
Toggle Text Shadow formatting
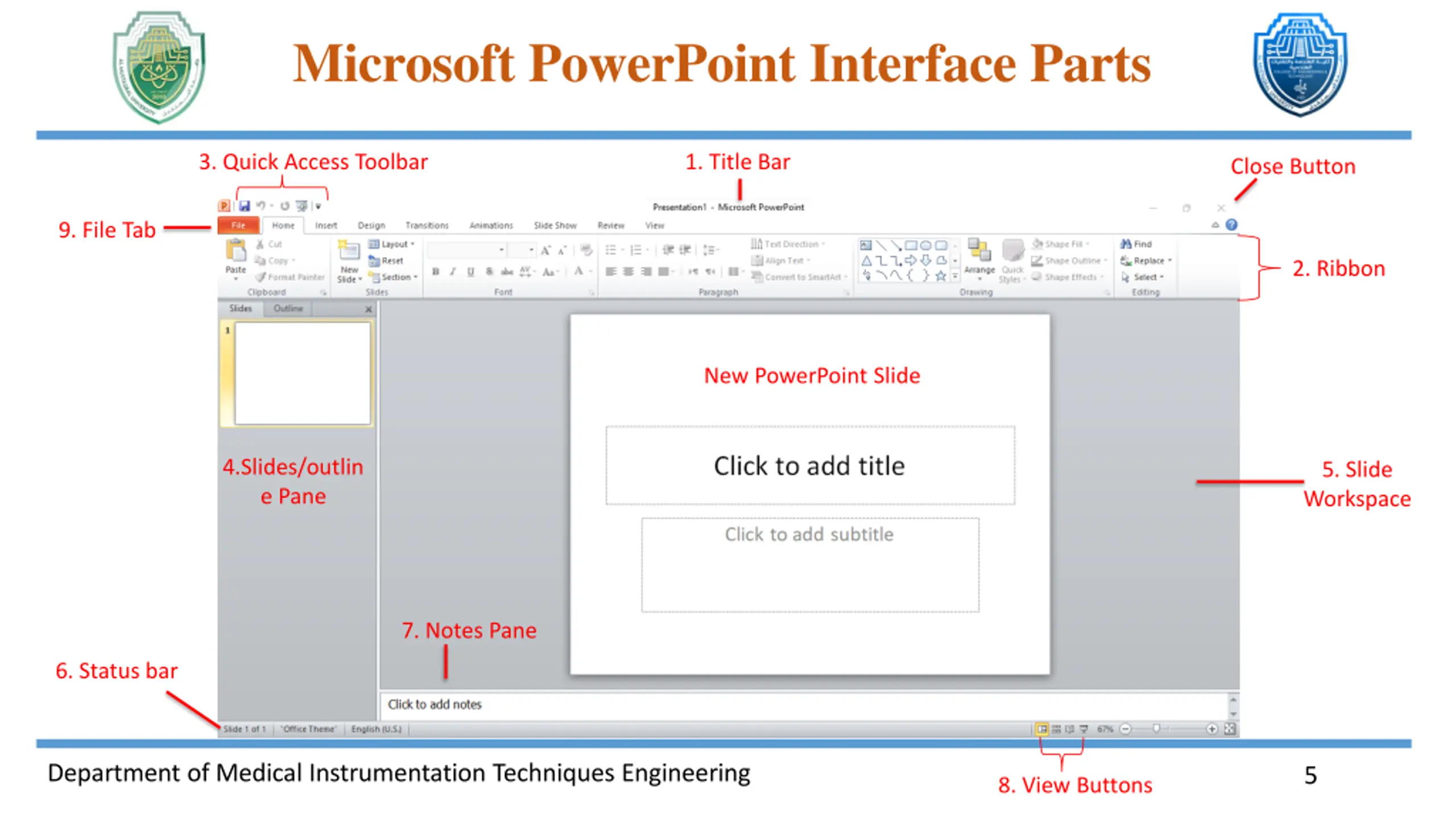pyautogui.click(x=489, y=272)
